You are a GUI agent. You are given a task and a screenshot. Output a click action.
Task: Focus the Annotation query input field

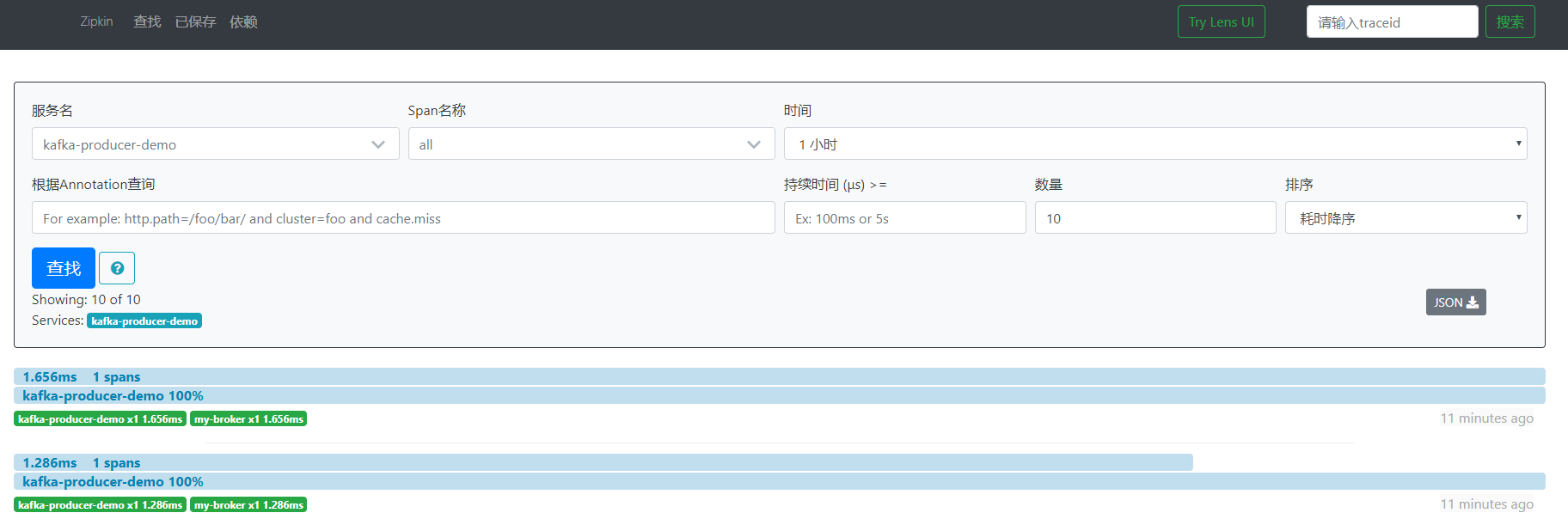click(403, 217)
